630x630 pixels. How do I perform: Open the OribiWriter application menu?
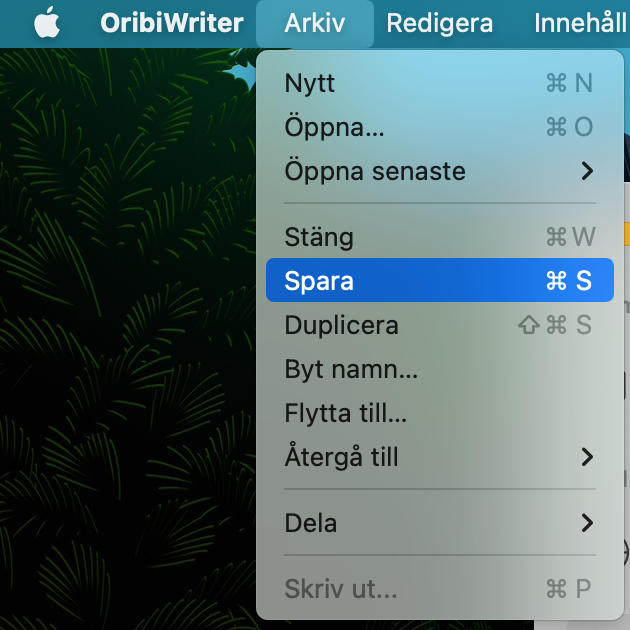pos(172,23)
